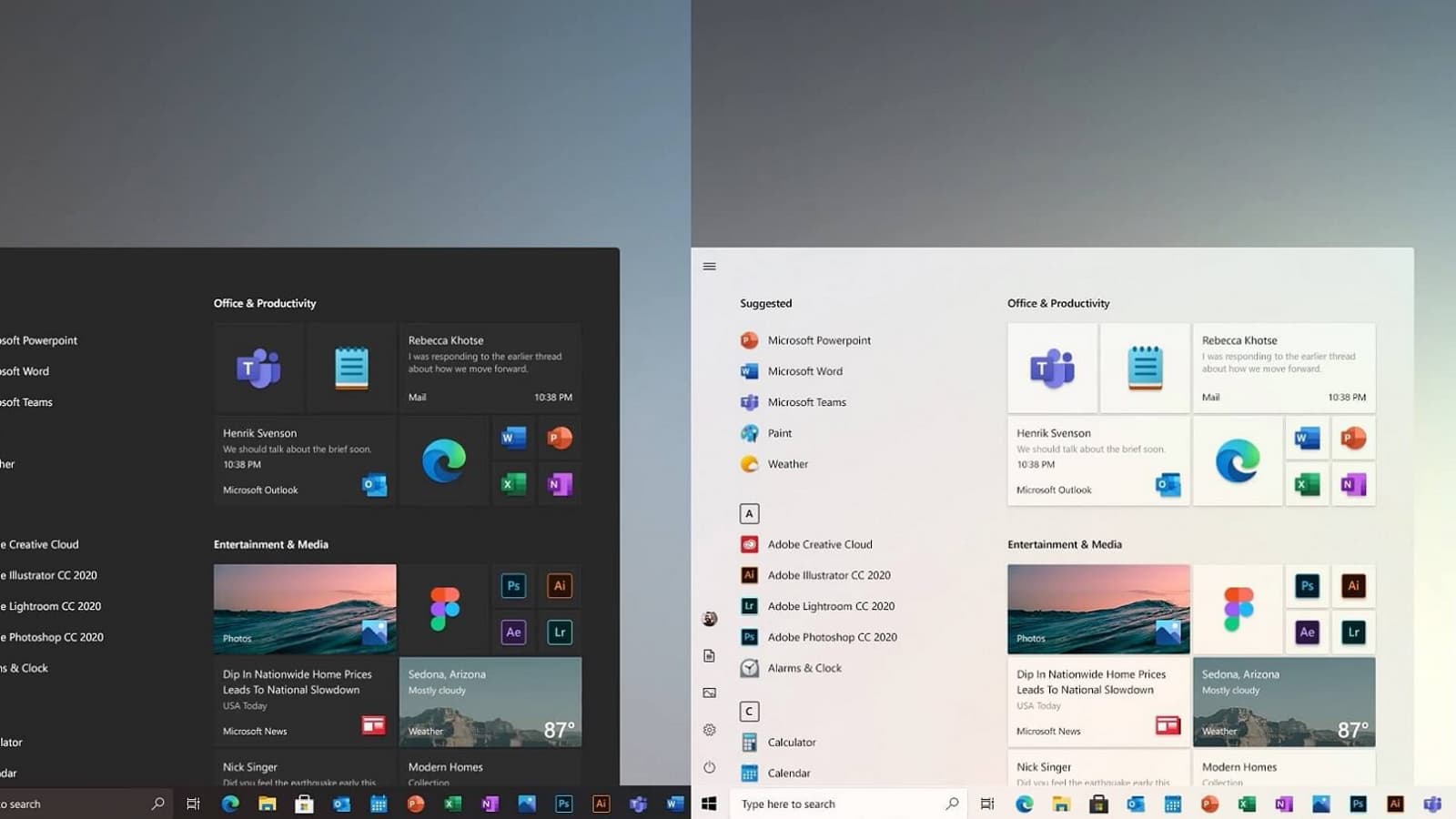Click the letter C header in the light app list

coord(749,712)
